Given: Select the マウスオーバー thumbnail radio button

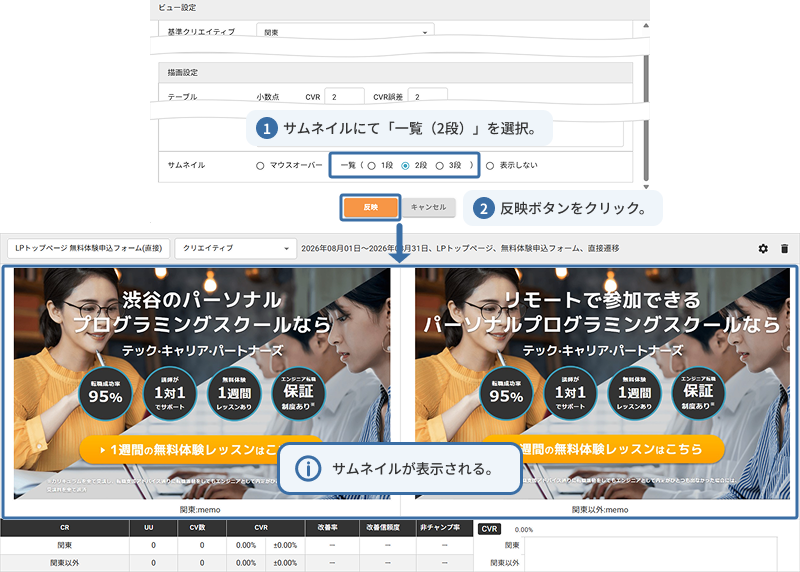Looking at the screenshot, I should [x=260, y=166].
